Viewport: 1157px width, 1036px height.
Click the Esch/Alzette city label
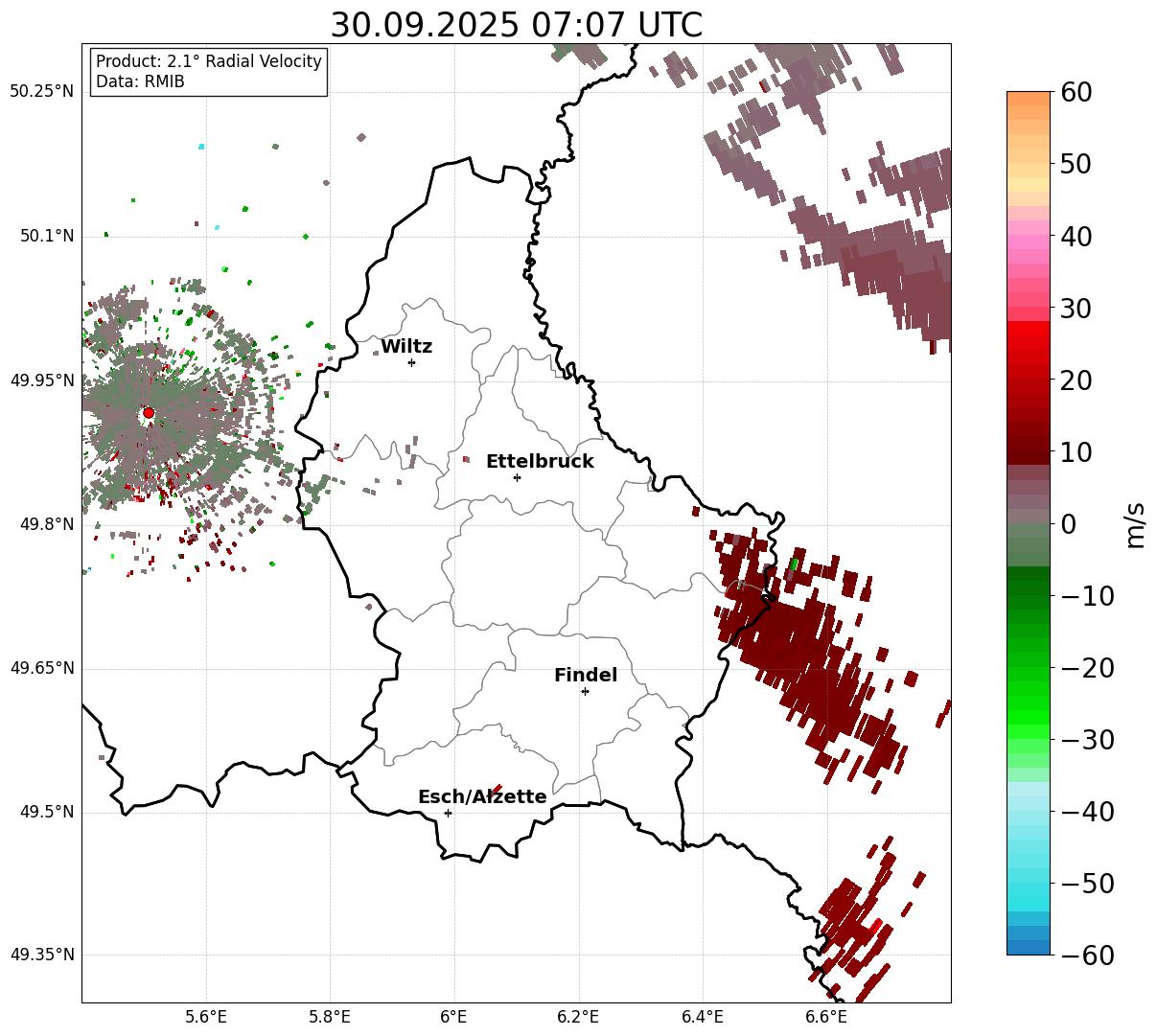click(482, 796)
